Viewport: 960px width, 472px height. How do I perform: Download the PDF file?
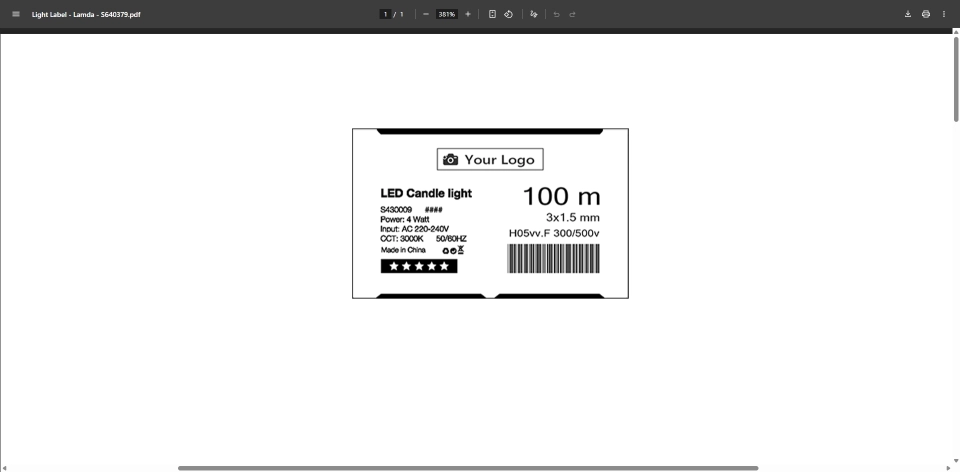click(908, 14)
